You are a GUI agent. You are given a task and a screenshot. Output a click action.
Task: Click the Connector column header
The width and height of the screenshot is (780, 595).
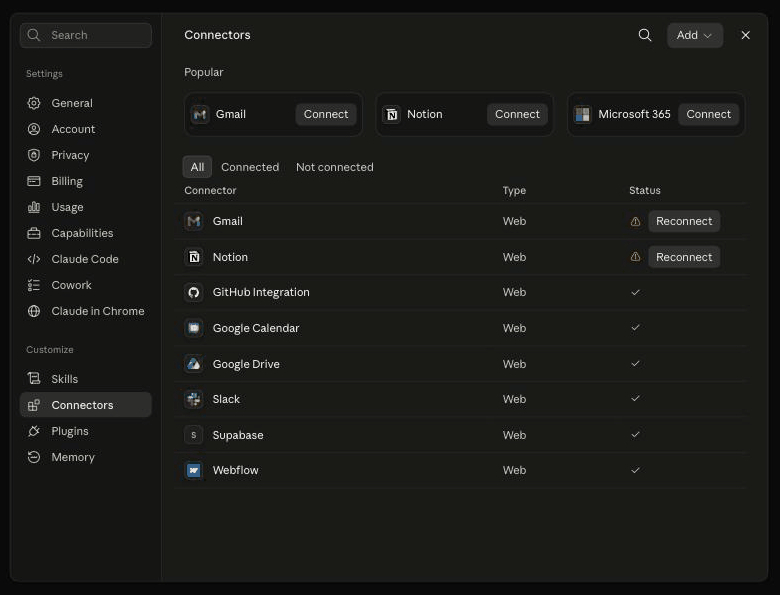tap(210, 191)
